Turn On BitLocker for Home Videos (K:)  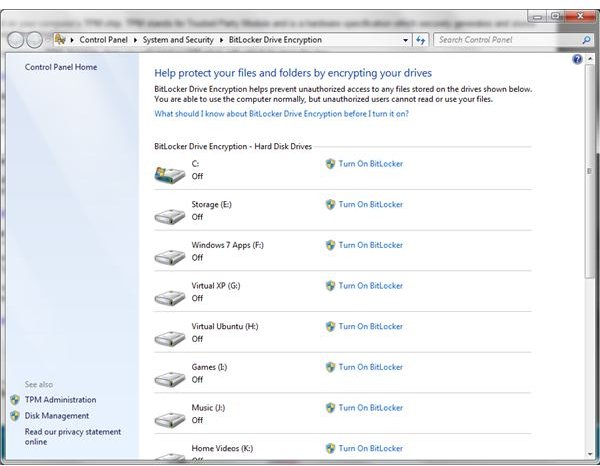370,448
